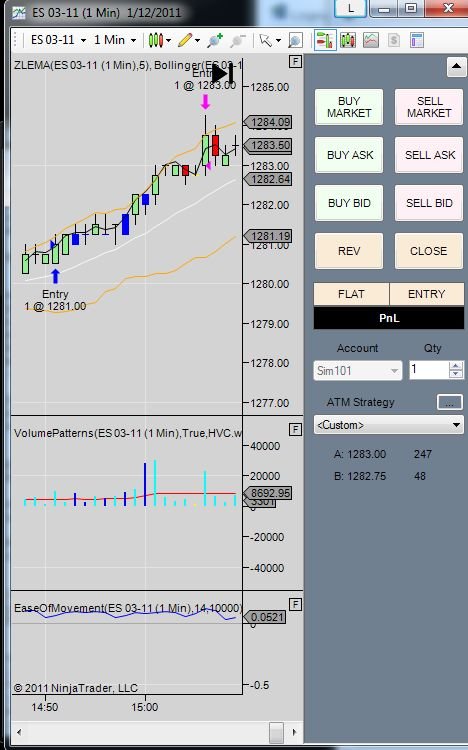The width and height of the screenshot is (468, 750).
Task: Click the CLOSE position button
Action: click(x=429, y=251)
